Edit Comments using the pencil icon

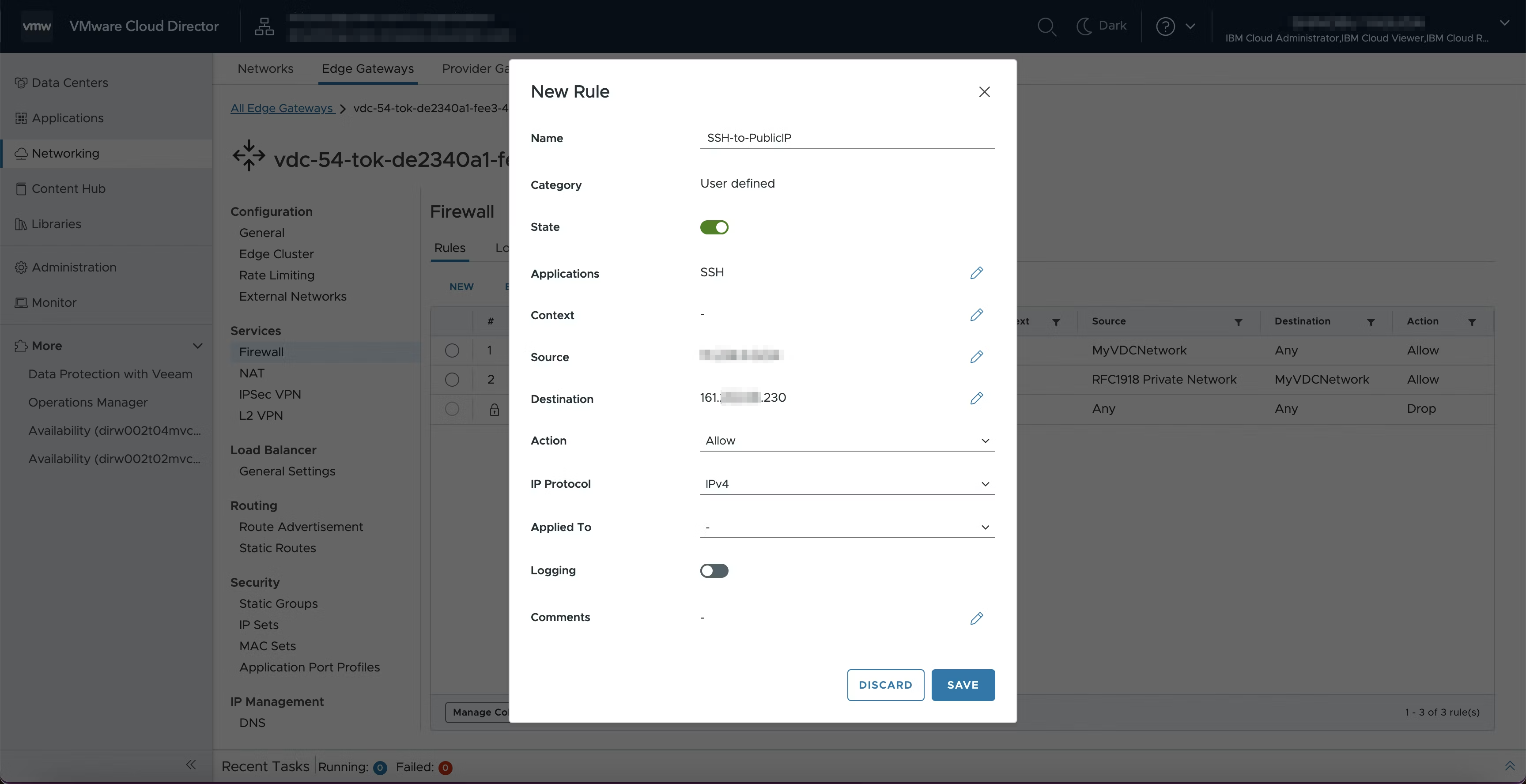point(976,618)
